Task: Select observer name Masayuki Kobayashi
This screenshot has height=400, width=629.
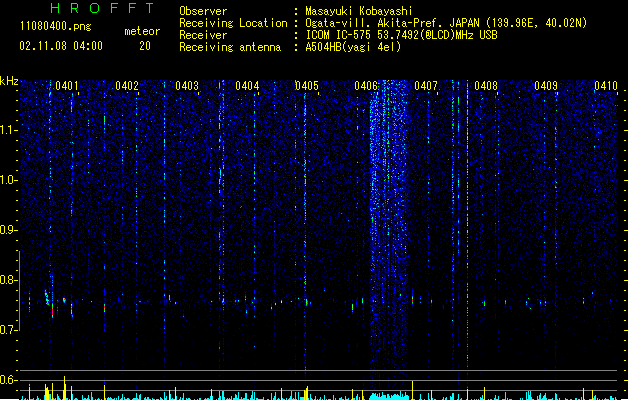Action: [x=359, y=11]
